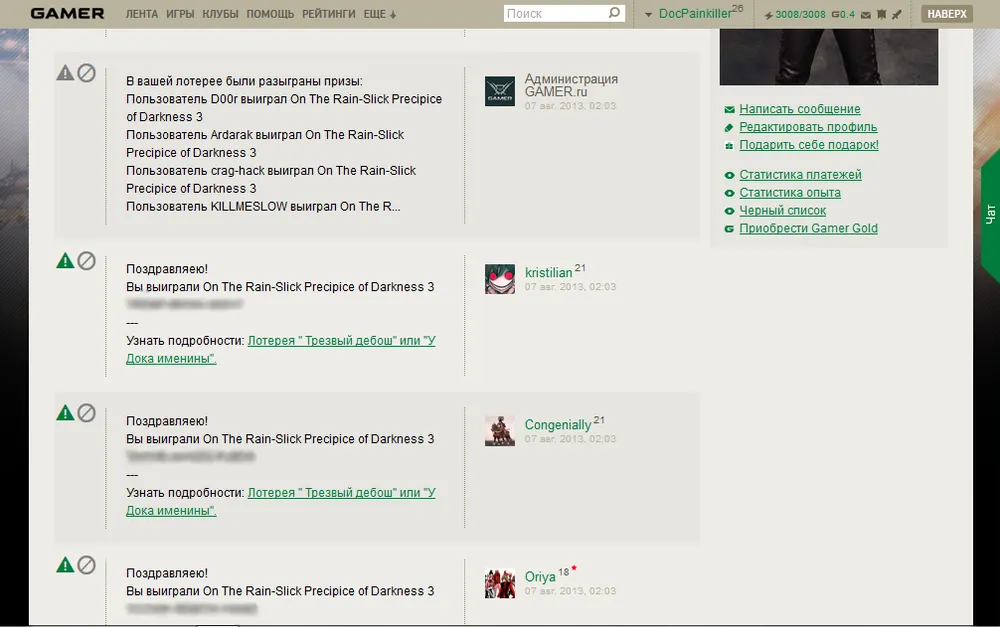Viewport: 1000px width, 627px height.
Task: Open the DocPainkiller user dropdown arrow
Action: 648,14
